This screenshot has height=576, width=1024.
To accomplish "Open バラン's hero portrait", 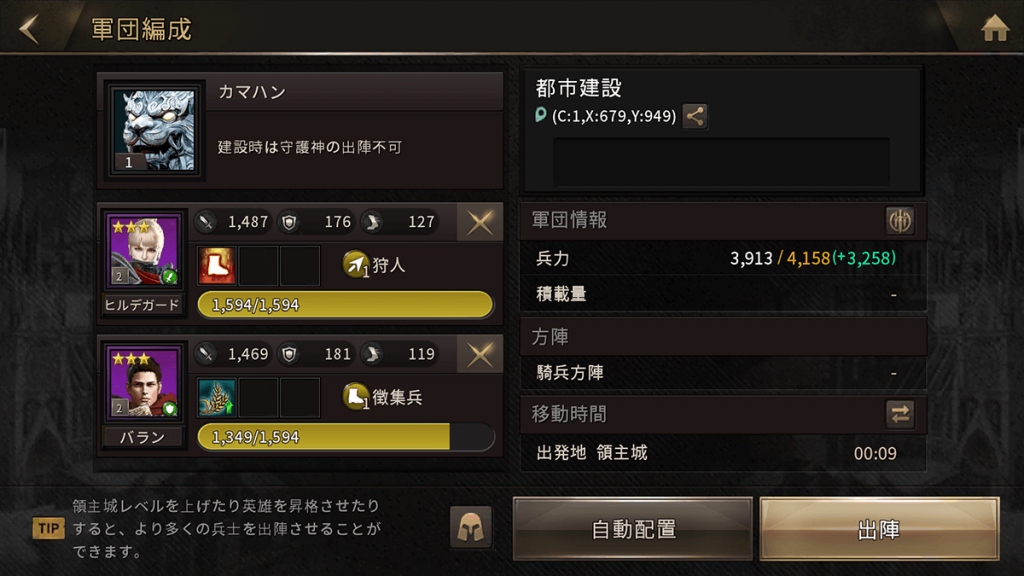I will pos(143,383).
